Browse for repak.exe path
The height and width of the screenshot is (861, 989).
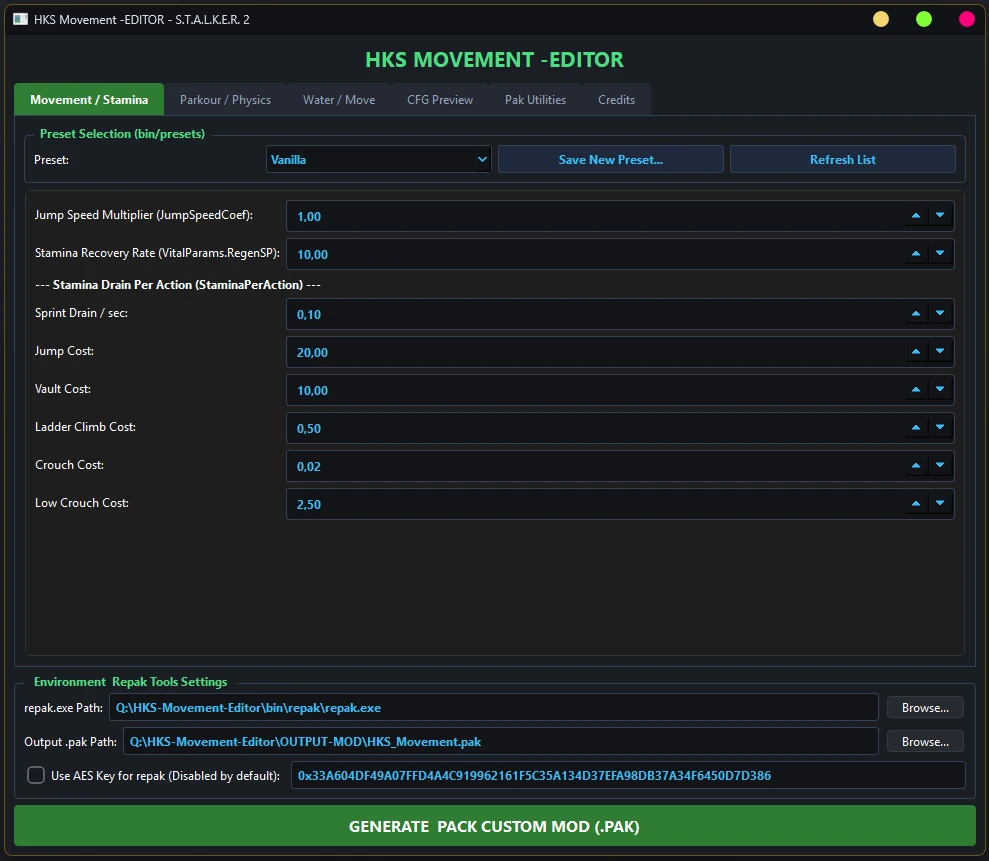(925, 708)
